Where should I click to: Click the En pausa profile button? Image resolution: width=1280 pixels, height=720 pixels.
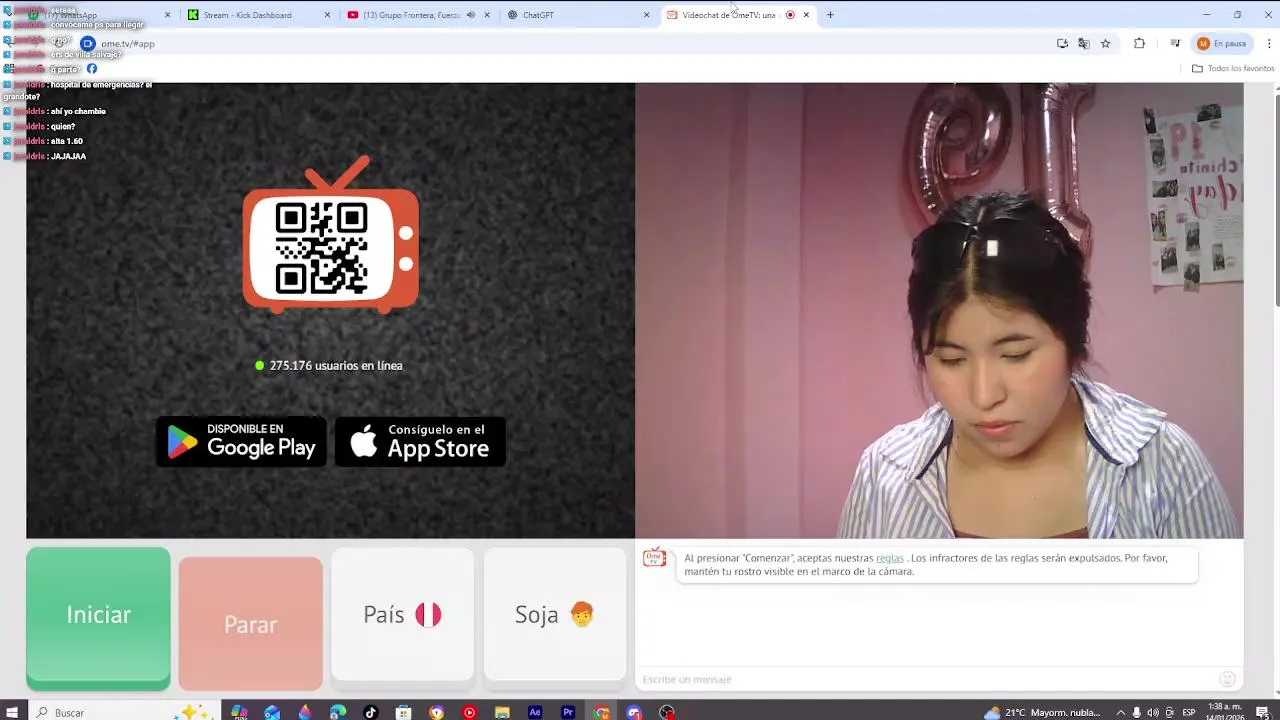coord(1222,43)
